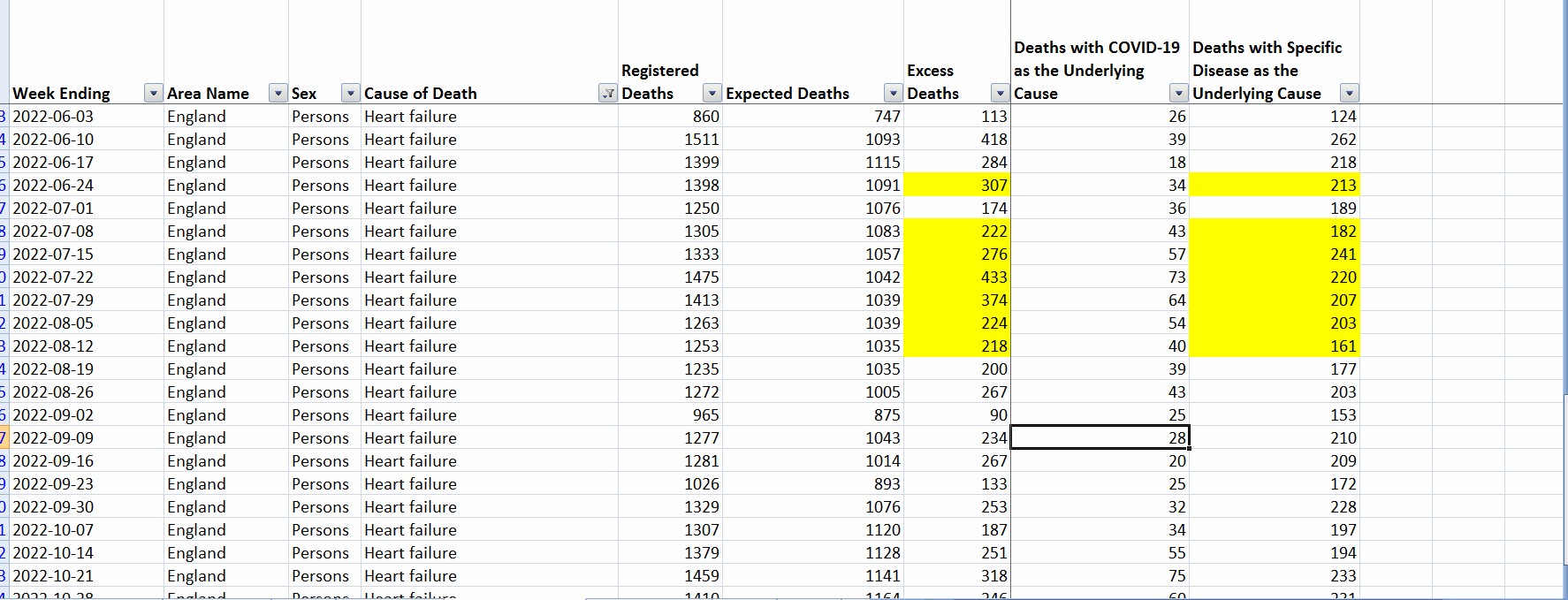This screenshot has width=1568, height=600.
Task: Select COVID-19 deaths cell 73
Action: (1100, 277)
